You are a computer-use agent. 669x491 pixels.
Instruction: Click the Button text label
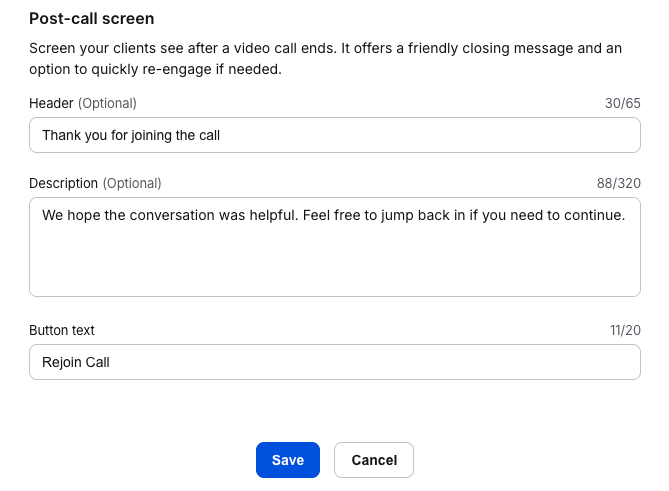click(62, 330)
